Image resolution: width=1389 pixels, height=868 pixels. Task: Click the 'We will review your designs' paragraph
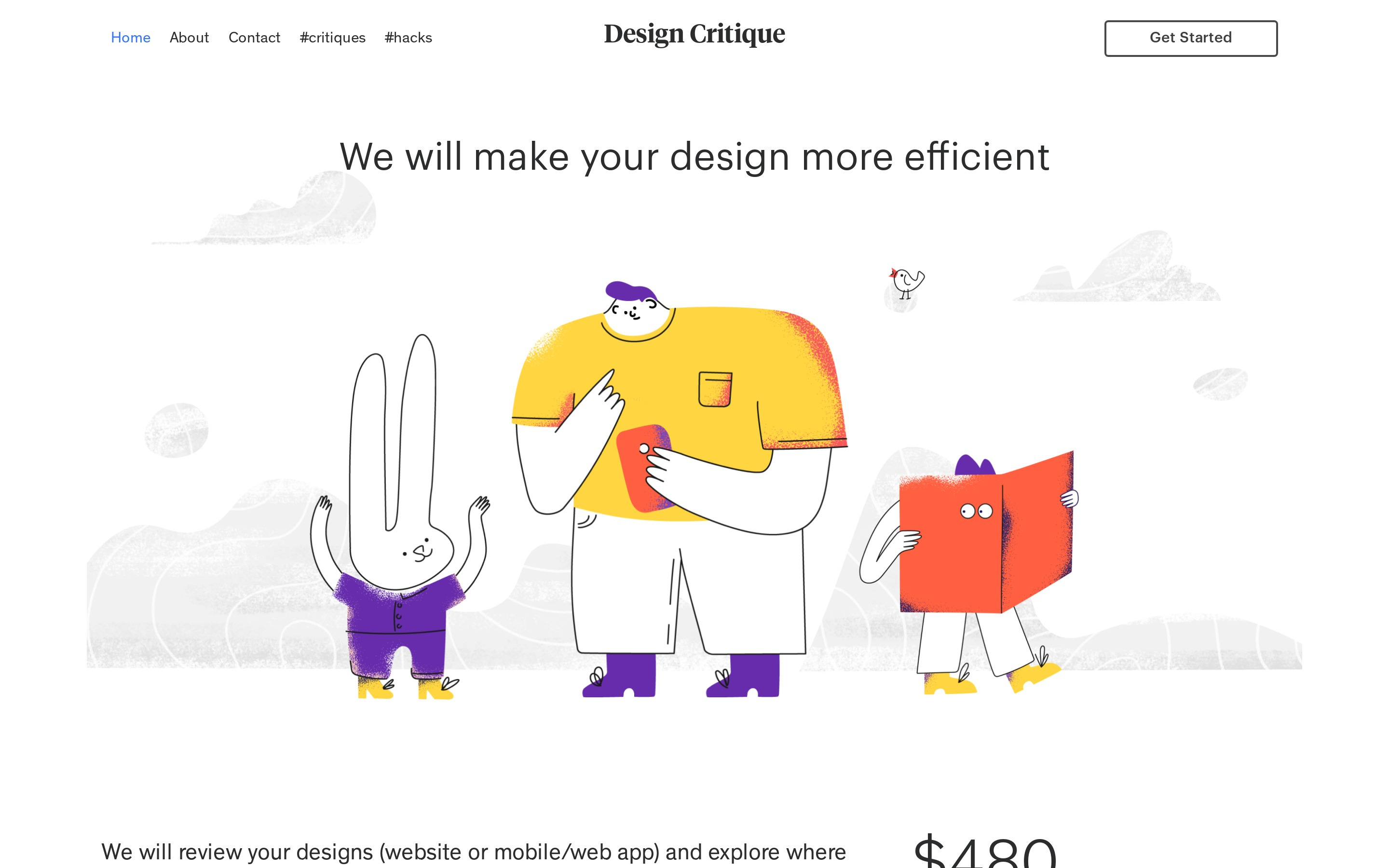click(474, 852)
